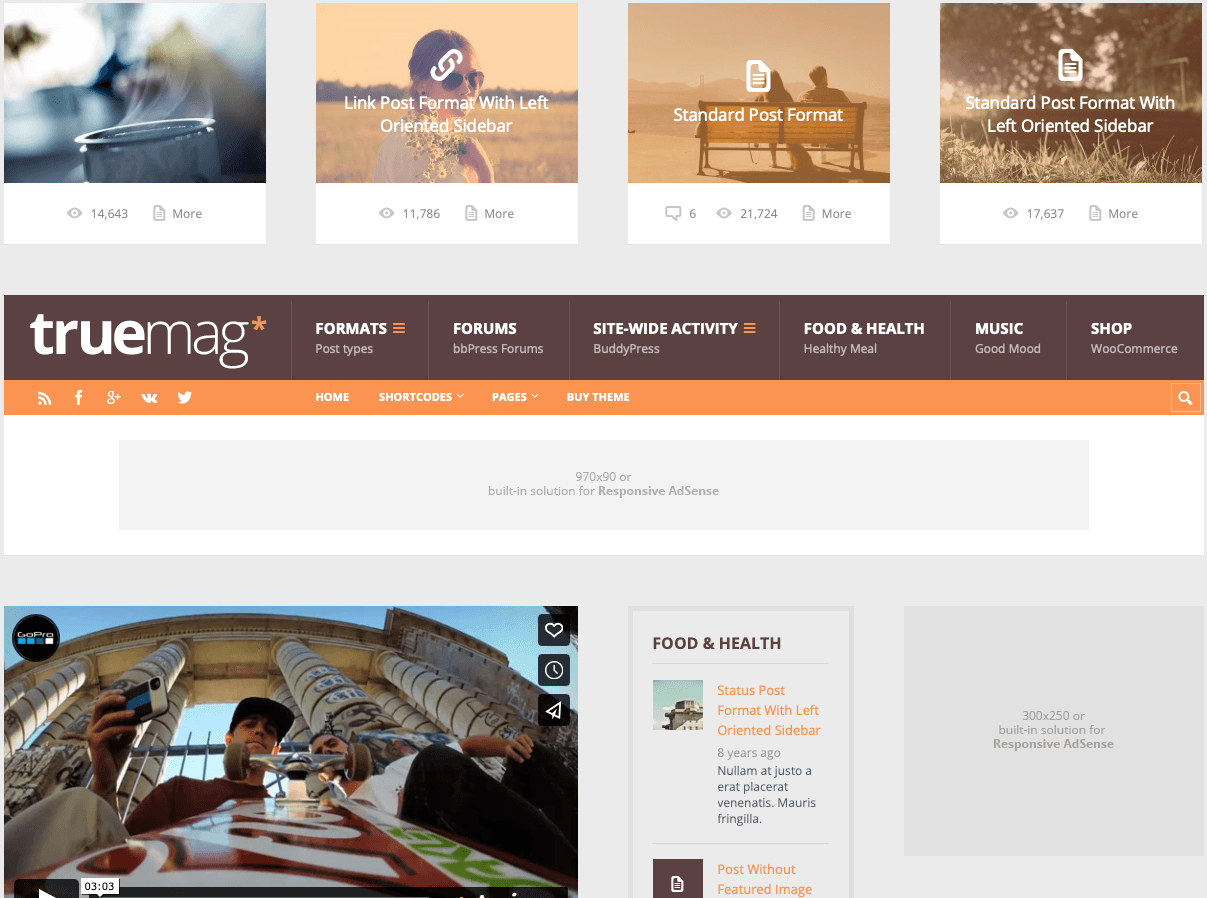1207x898 pixels.
Task: Open the BUY THEME link
Action: point(598,397)
